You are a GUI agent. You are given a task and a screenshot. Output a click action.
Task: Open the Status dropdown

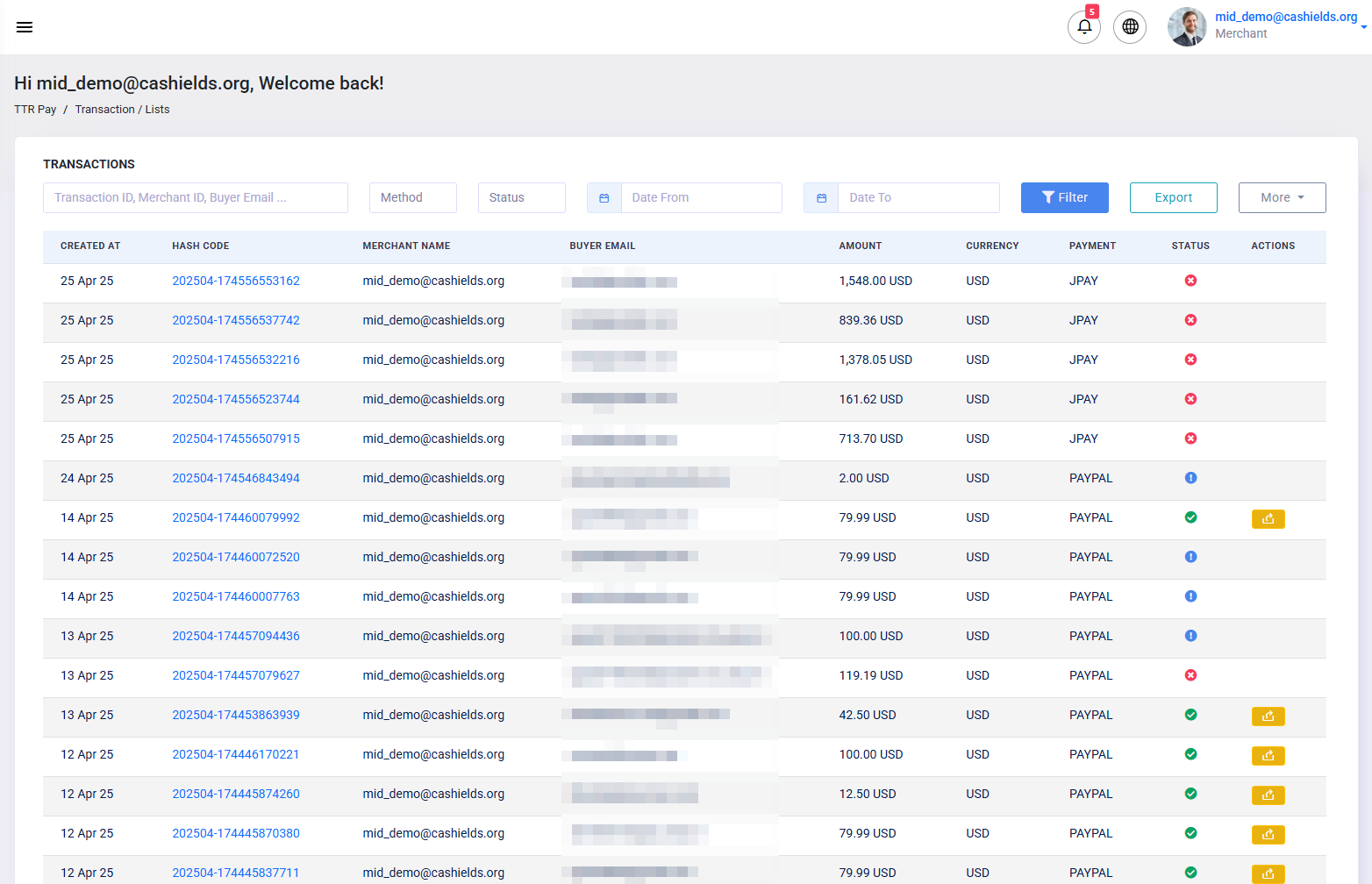(x=521, y=197)
